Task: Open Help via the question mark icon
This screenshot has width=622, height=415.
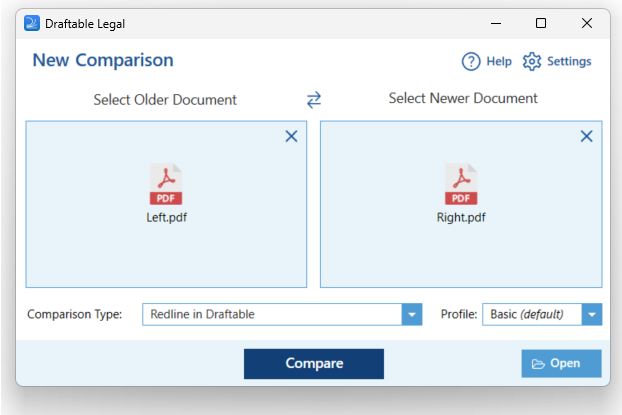Action: (x=471, y=61)
